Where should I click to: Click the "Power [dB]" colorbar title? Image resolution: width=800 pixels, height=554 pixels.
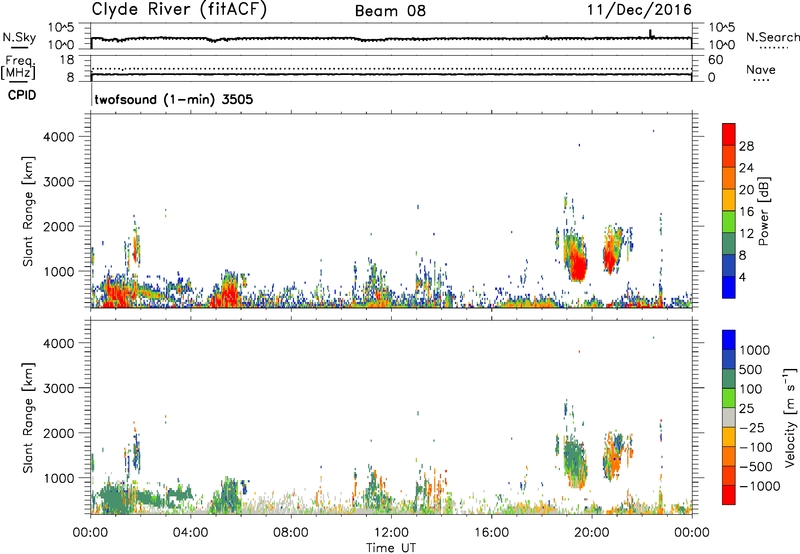pyautogui.click(x=763, y=211)
